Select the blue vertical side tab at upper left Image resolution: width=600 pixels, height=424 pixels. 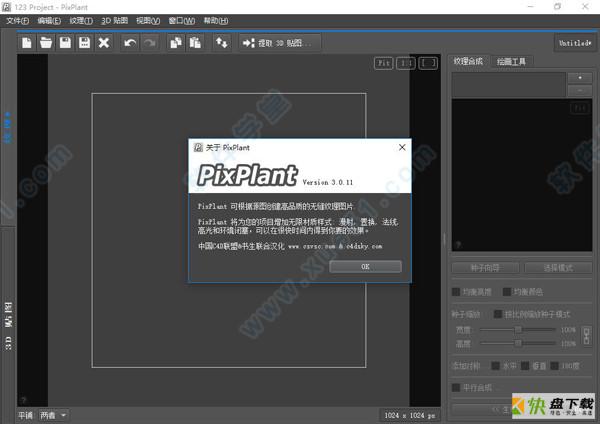click(x=8, y=127)
